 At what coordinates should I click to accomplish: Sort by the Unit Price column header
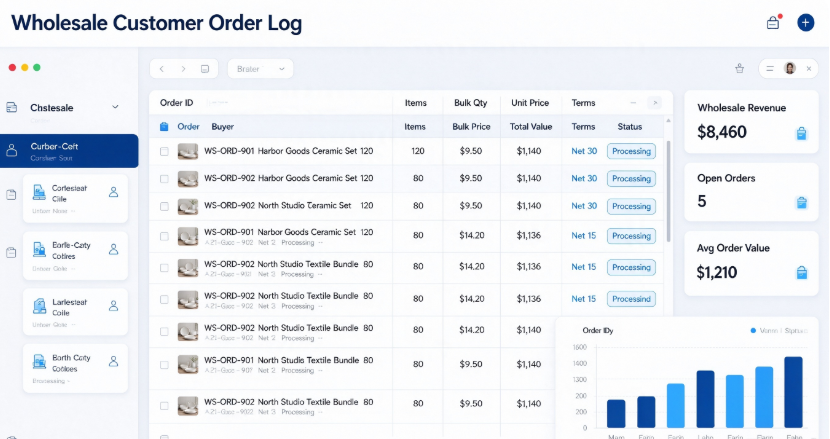(x=530, y=103)
